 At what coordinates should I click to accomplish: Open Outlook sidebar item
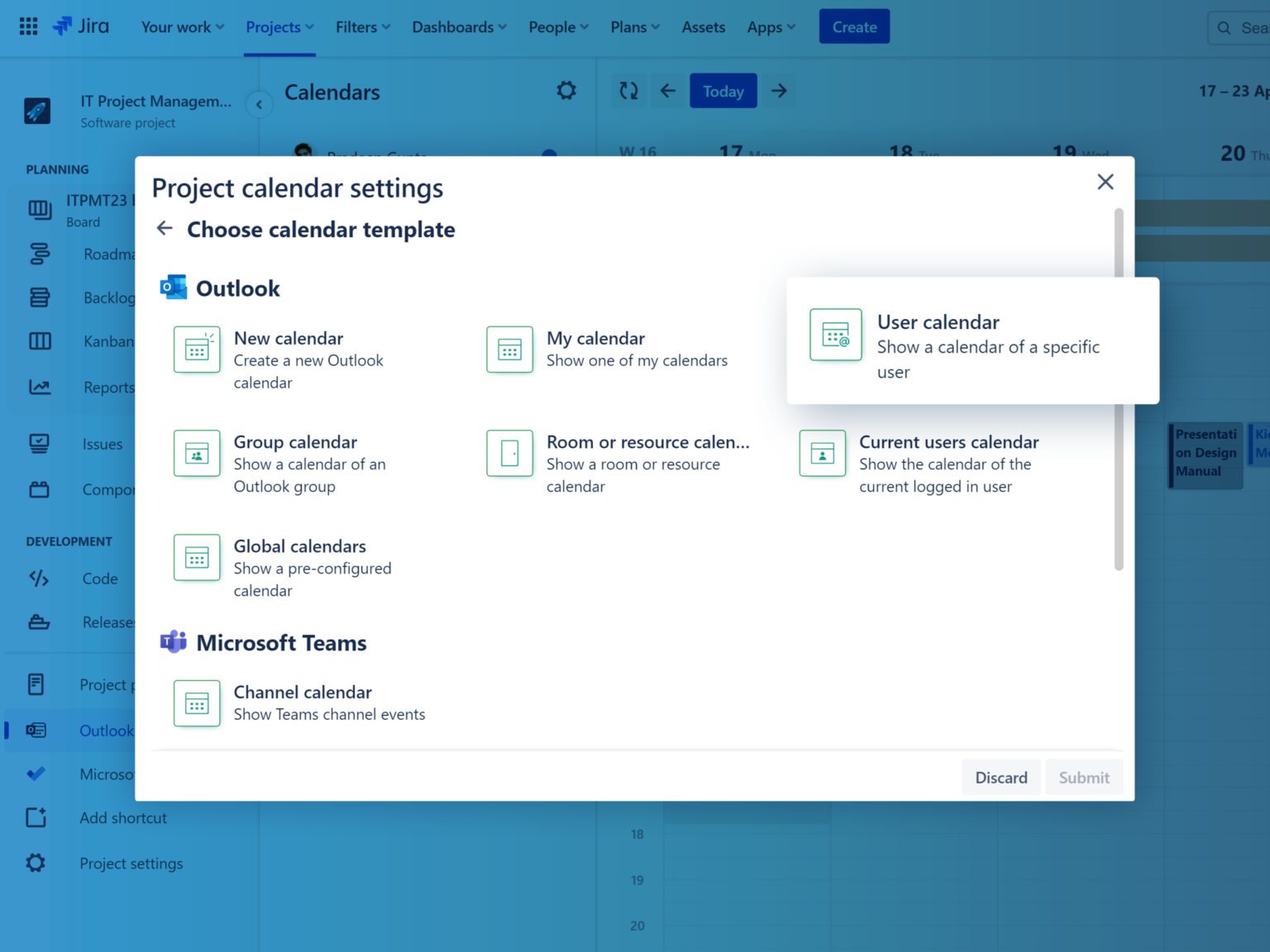(x=69, y=731)
